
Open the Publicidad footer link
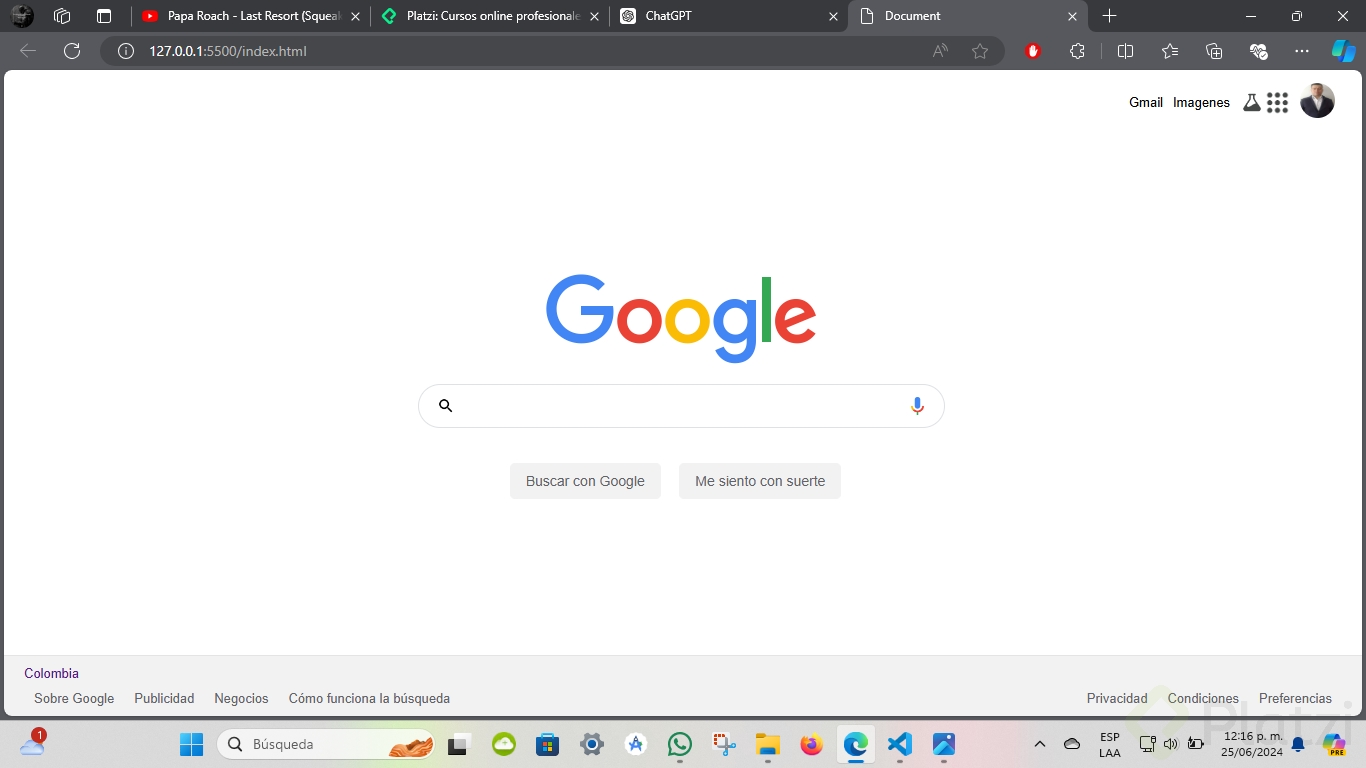(164, 698)
